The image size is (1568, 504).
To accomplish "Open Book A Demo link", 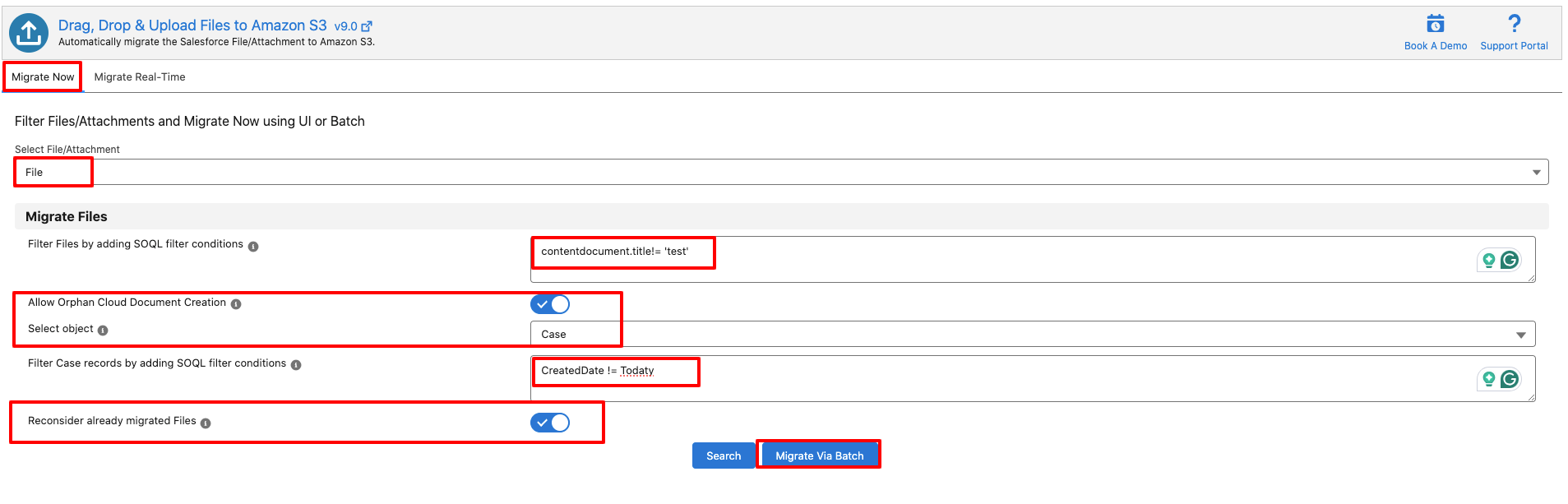I will [x=1436, y=46].
